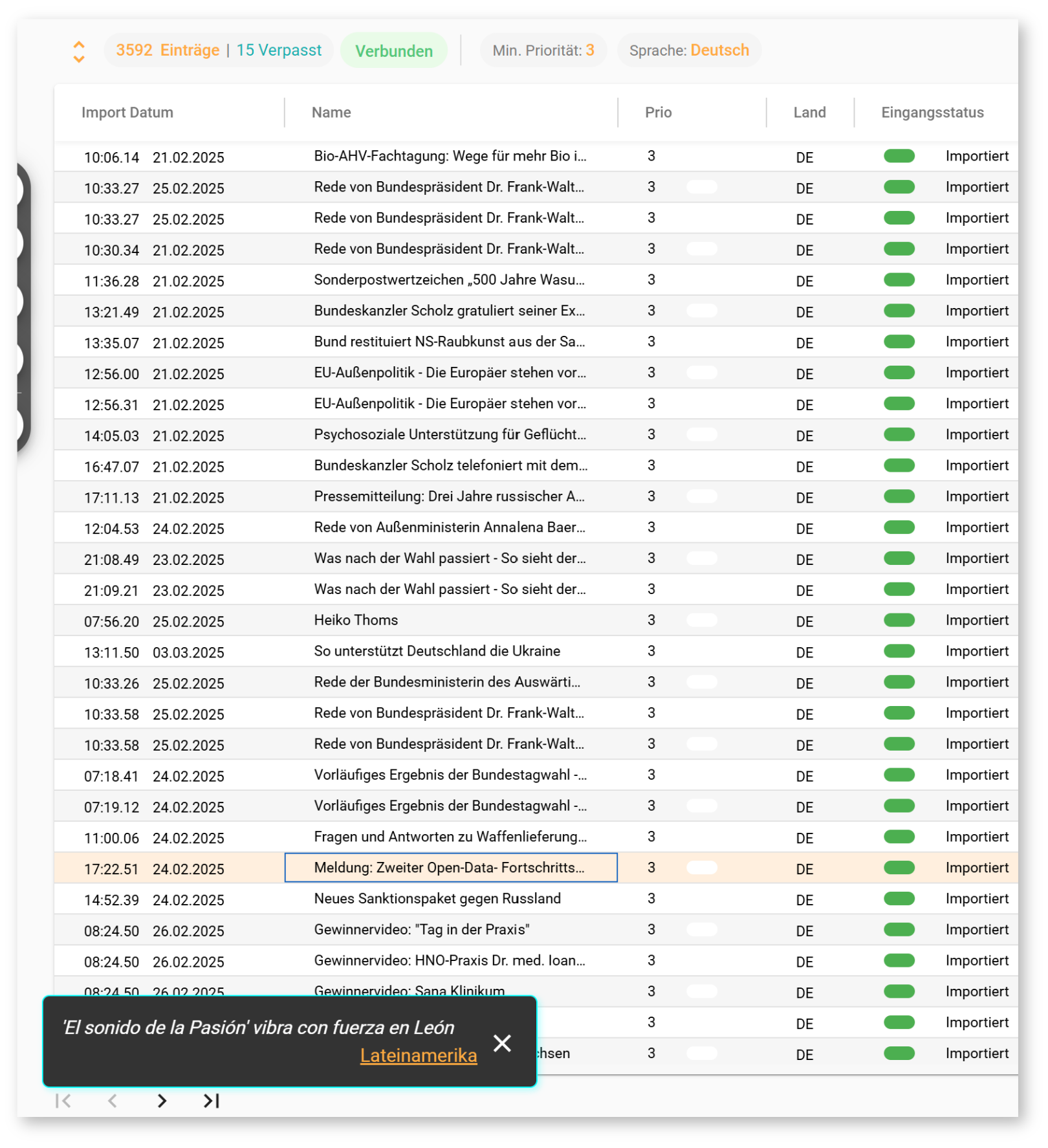Open 'Pressemitteilung: Drei Jahre russischer A...' entry

(450, 496)
